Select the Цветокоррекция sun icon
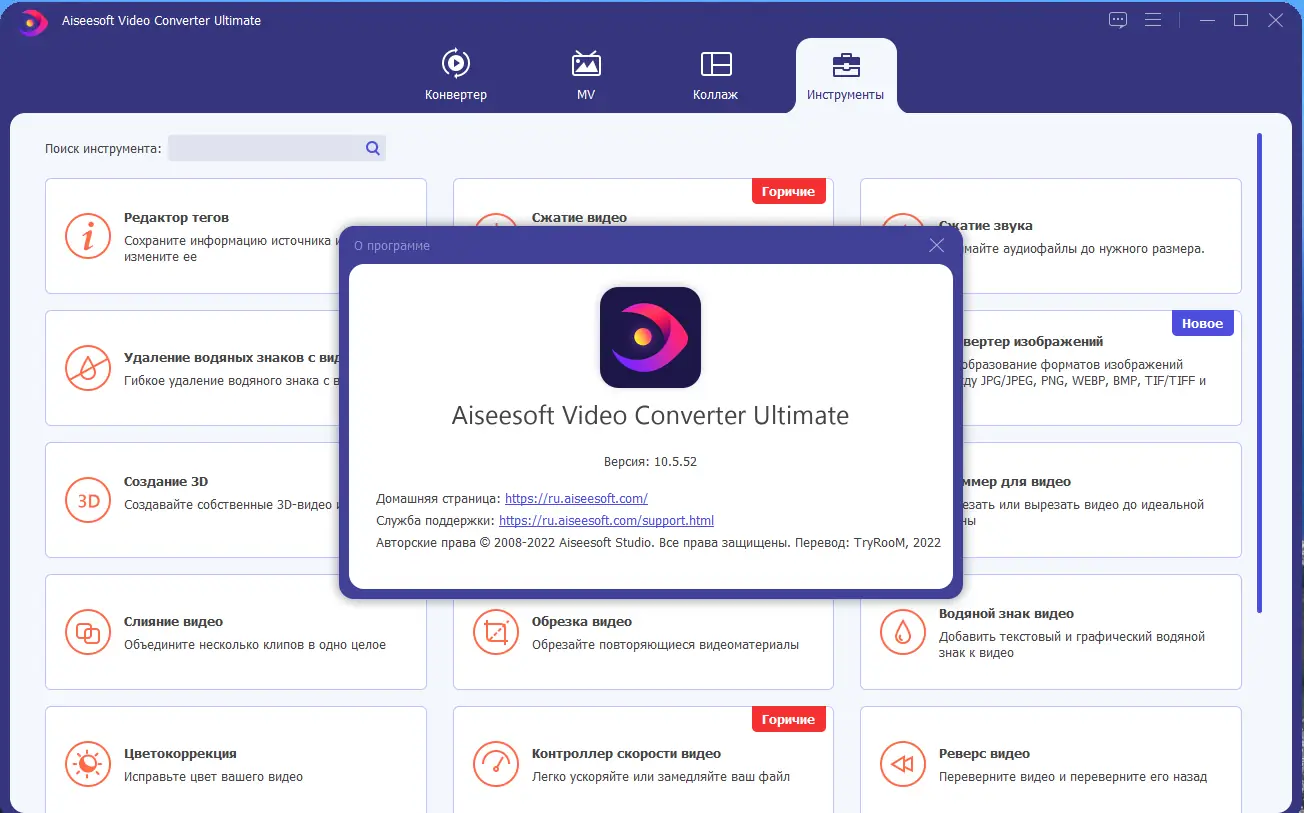The image size is (1304, 813). click(x=88, y=764)
